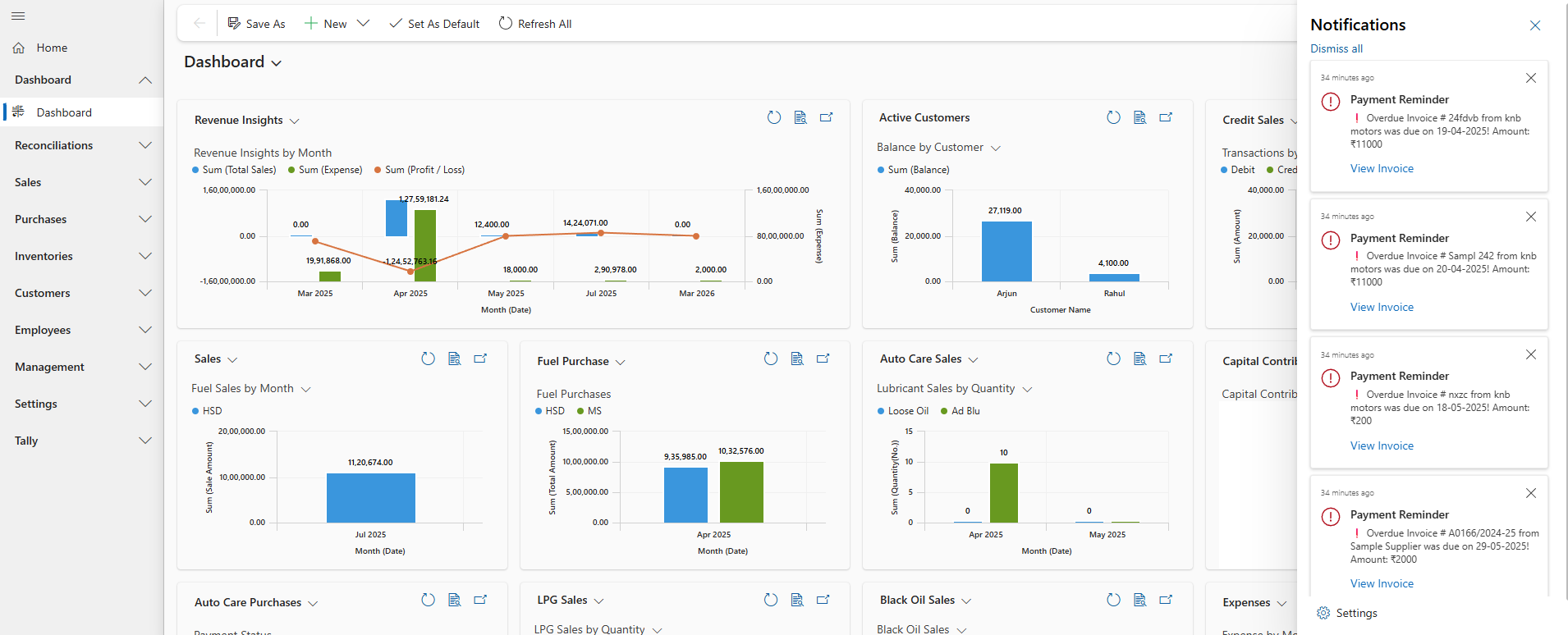Expand the Sales chart tile
The height and width of the screenshot is (635, 1568).
point(481,359)
